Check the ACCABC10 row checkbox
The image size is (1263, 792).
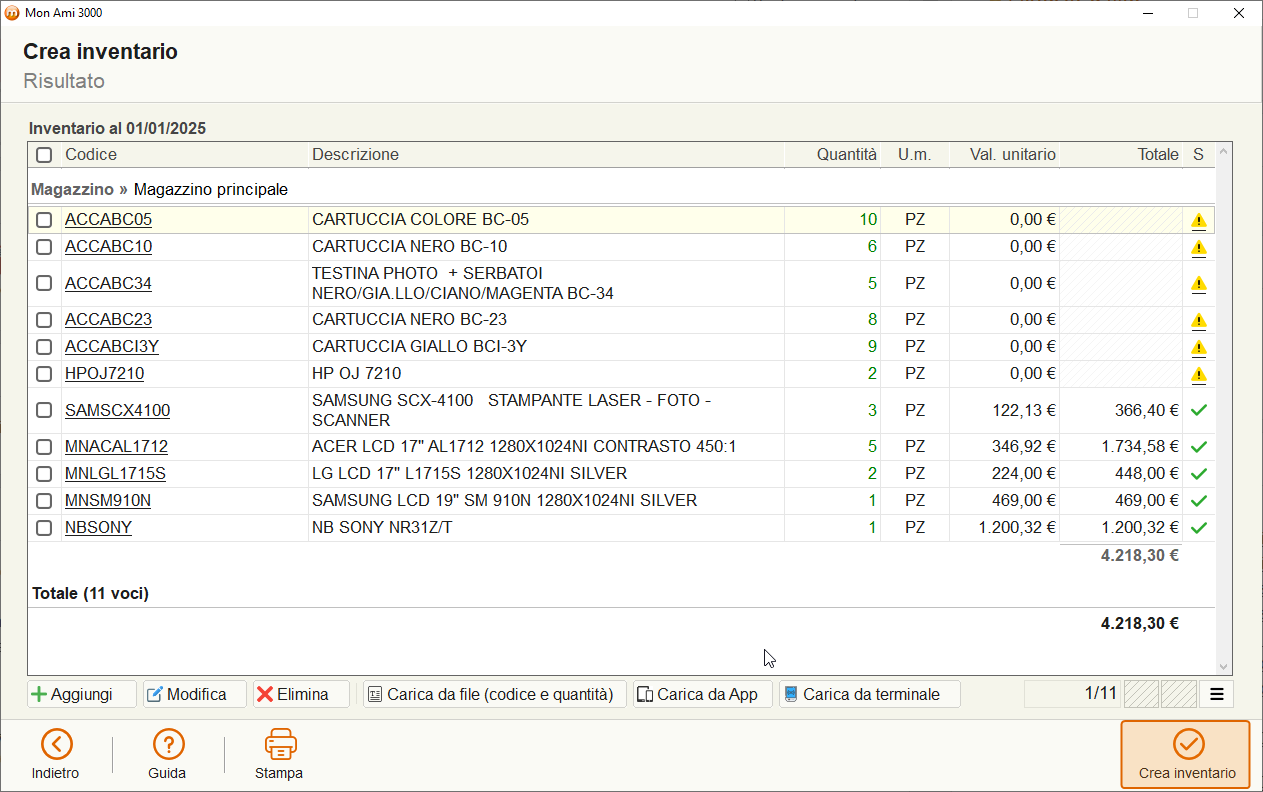point(44,247)
